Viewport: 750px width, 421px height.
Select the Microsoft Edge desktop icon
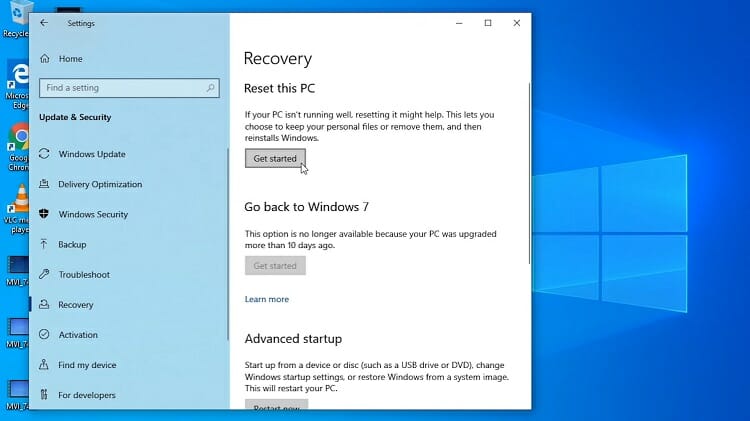(x=16, y=85)
